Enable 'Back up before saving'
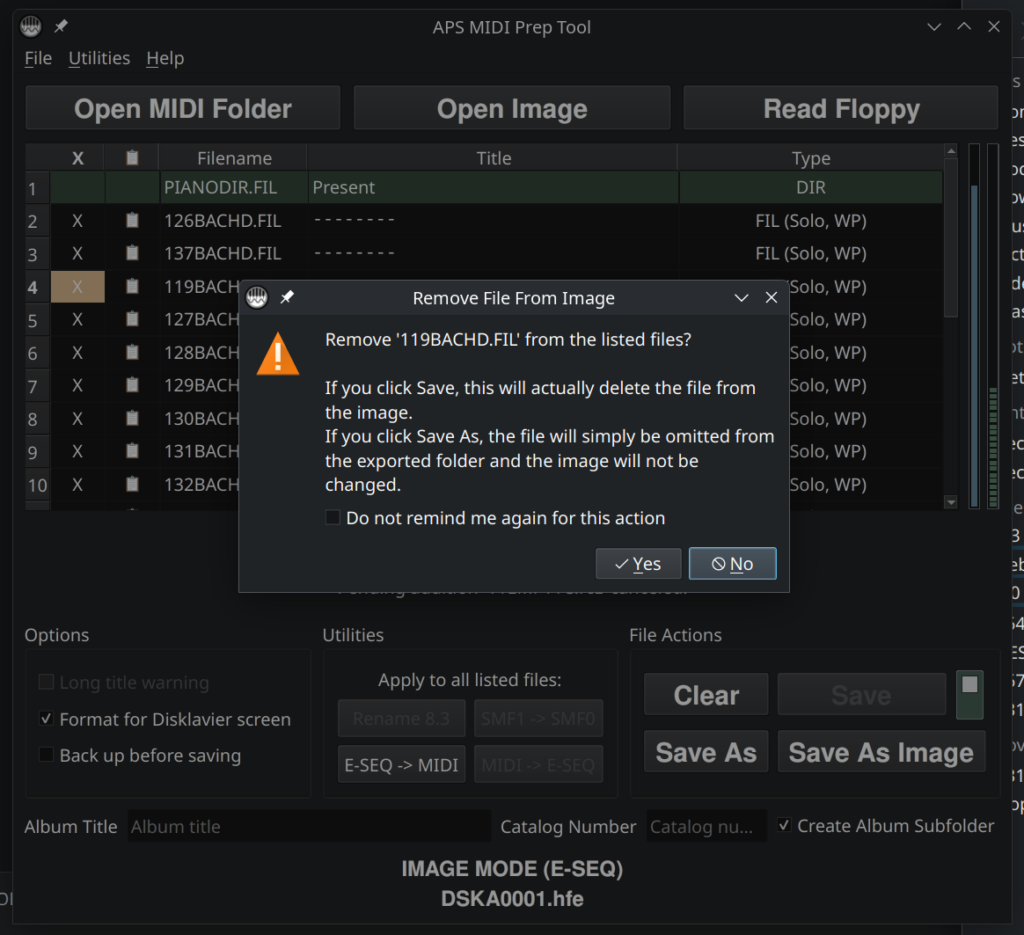 click(46, 756)
